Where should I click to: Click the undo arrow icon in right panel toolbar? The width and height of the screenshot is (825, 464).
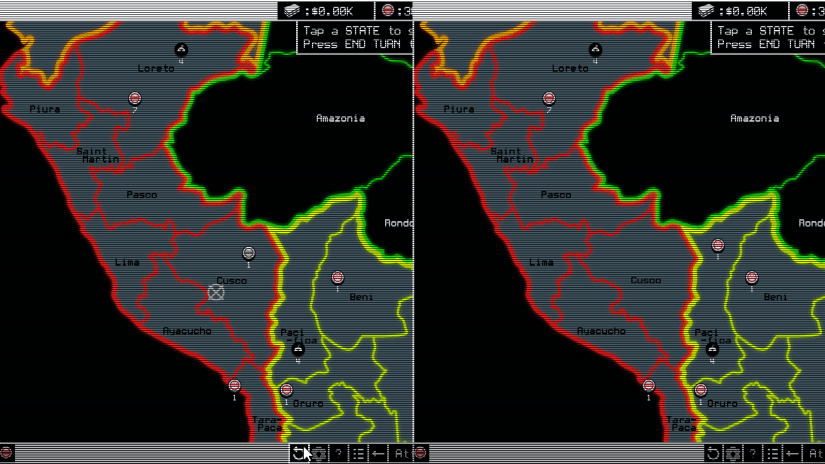tap(713, 453)
